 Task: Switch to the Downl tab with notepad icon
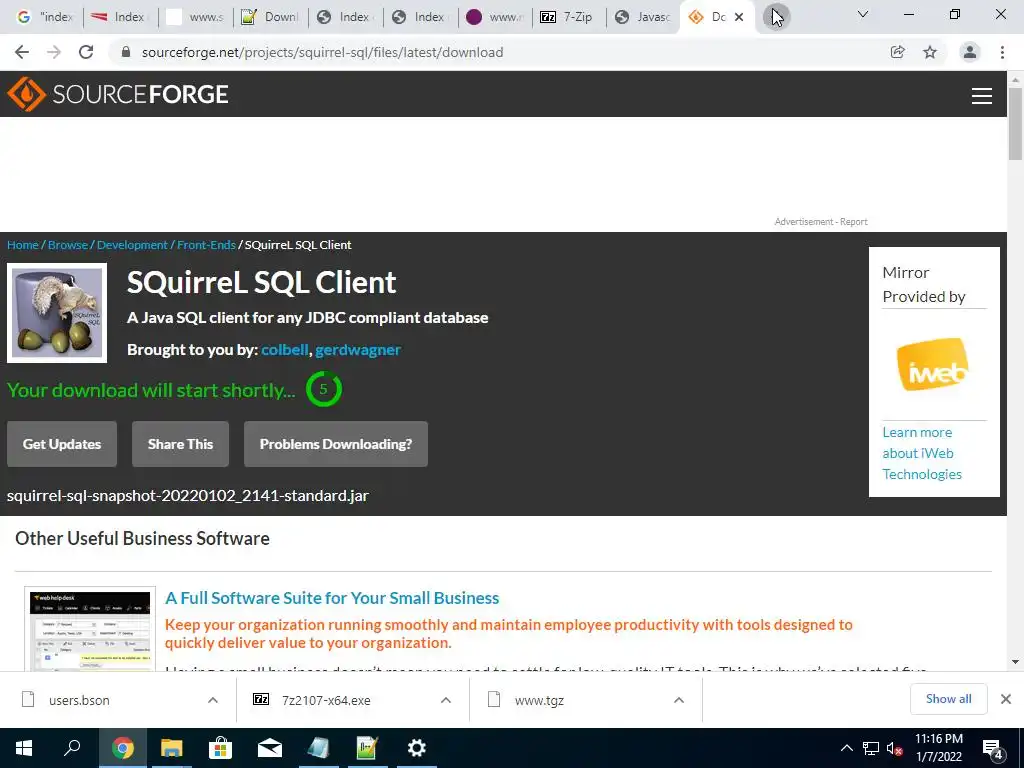click(269, 17)
